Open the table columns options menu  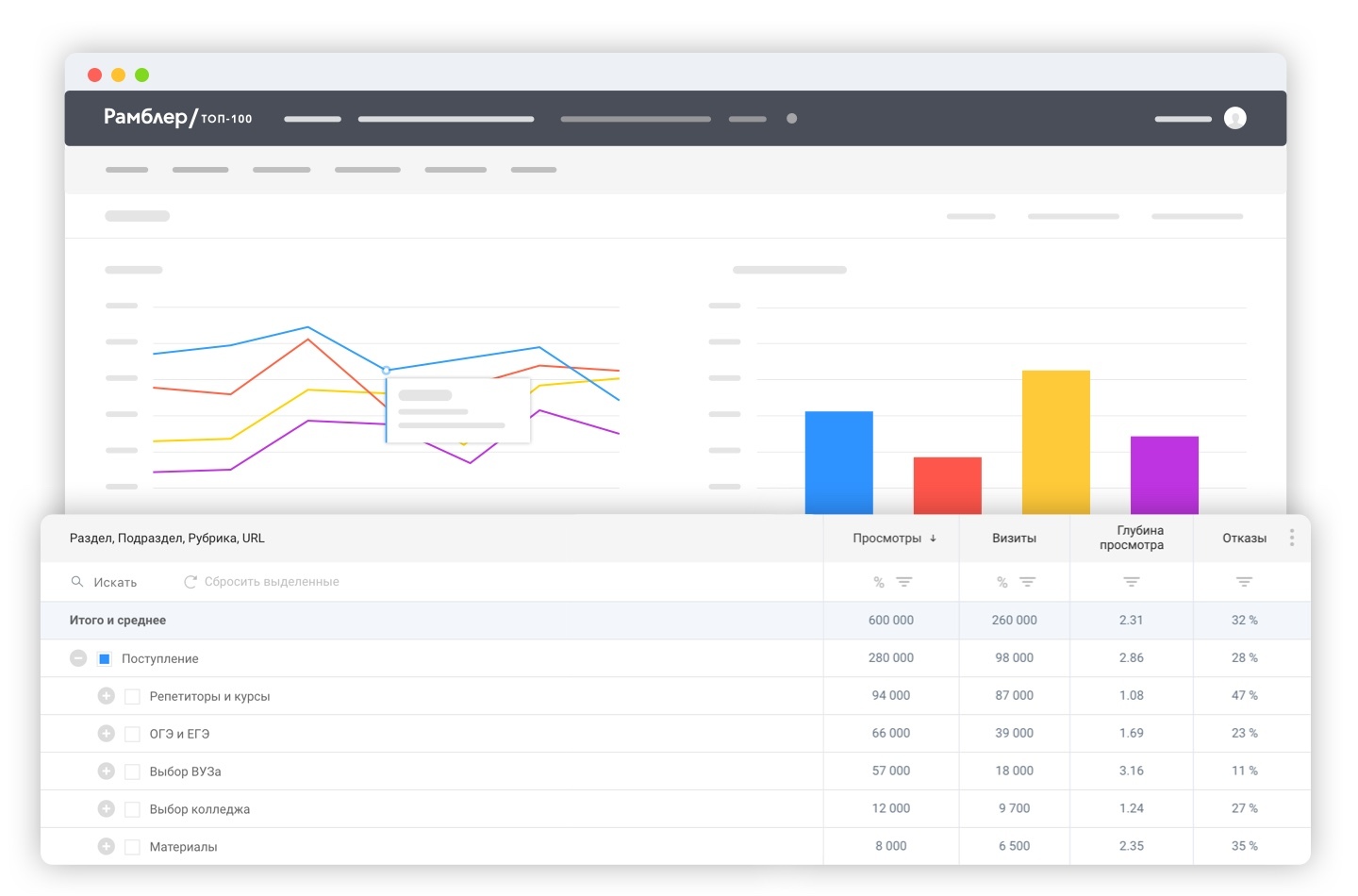click(1291, 538)
